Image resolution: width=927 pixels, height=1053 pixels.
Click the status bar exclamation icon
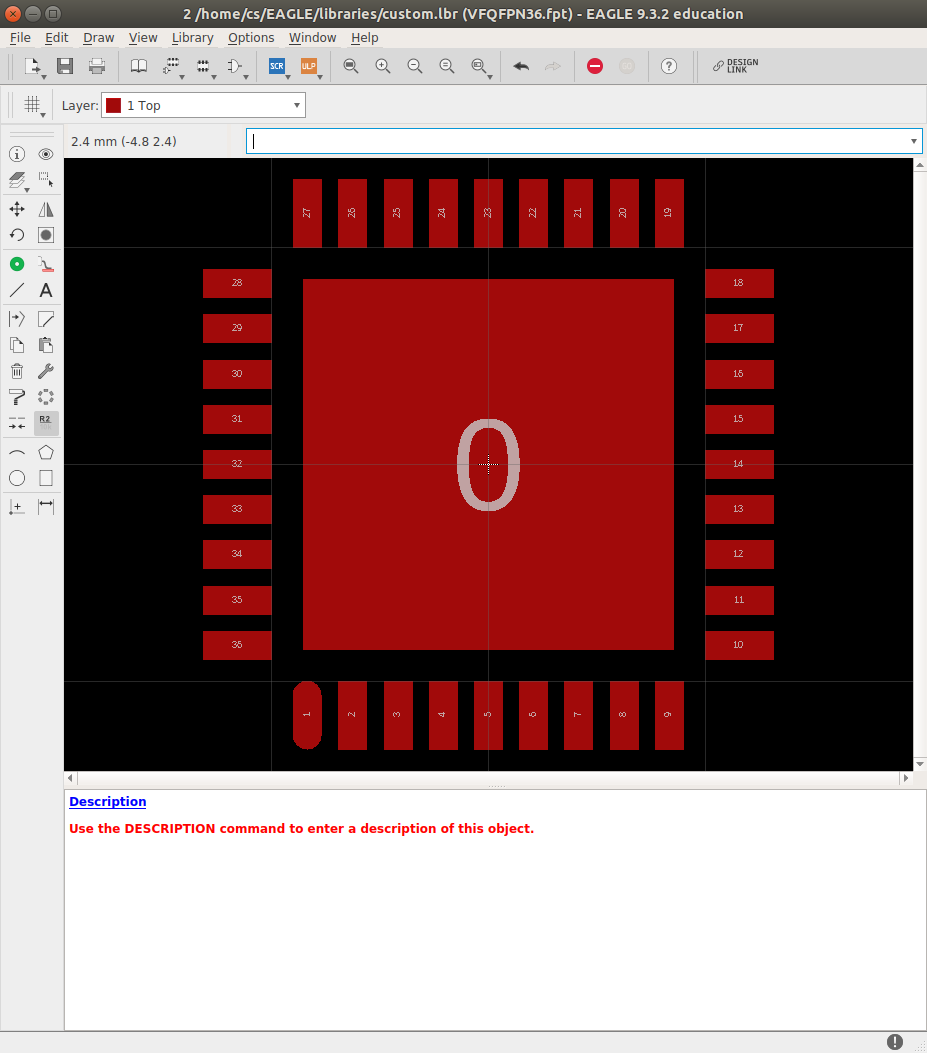tap(895, 1042)
